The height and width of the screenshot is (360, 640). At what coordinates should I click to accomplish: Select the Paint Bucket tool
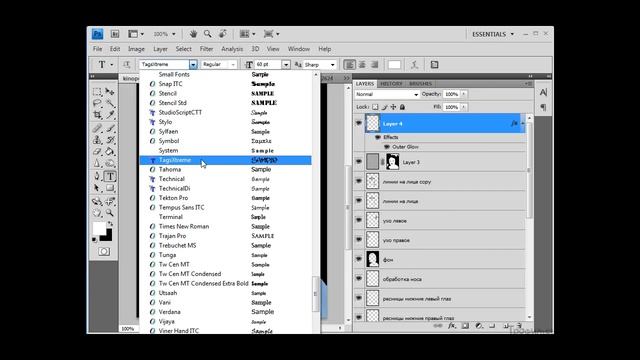(x=110, y=151)
